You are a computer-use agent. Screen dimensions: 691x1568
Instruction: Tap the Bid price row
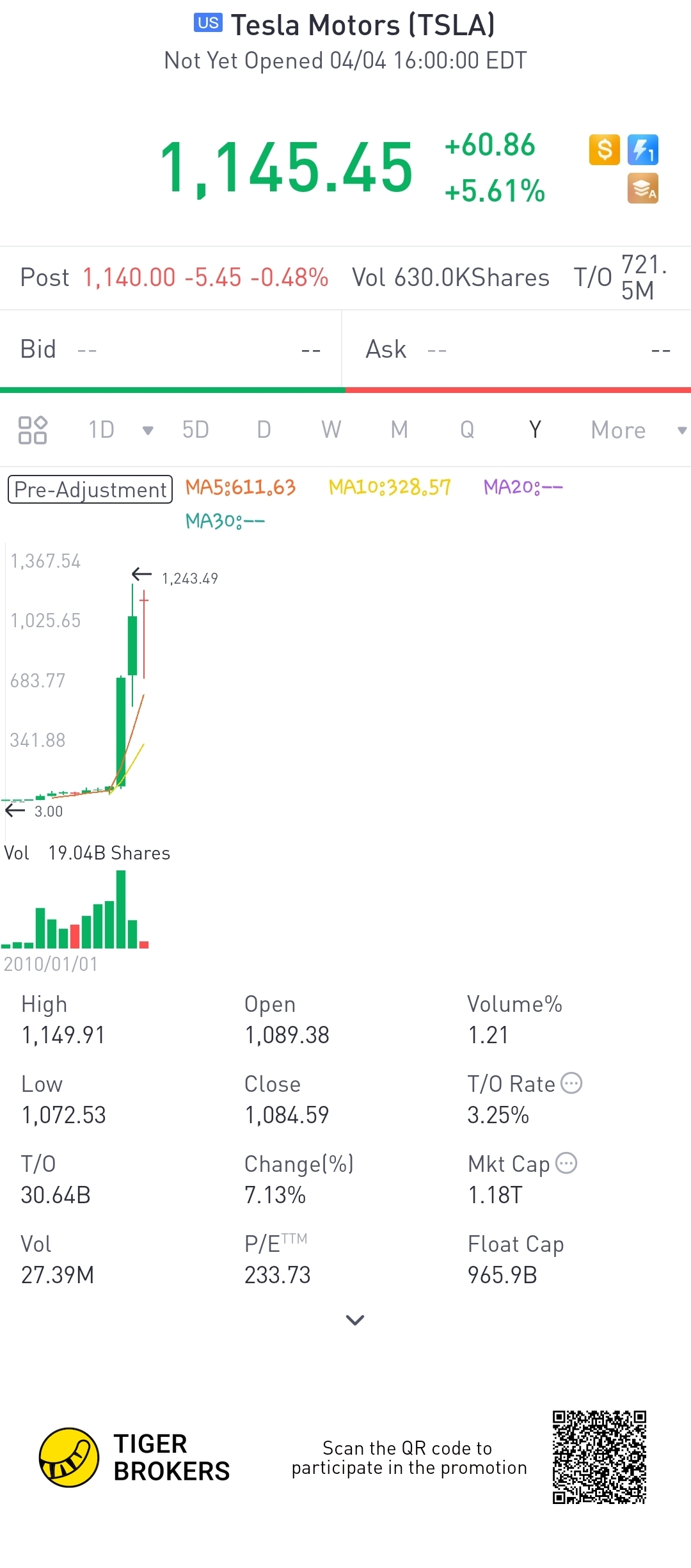pos(171,349)
